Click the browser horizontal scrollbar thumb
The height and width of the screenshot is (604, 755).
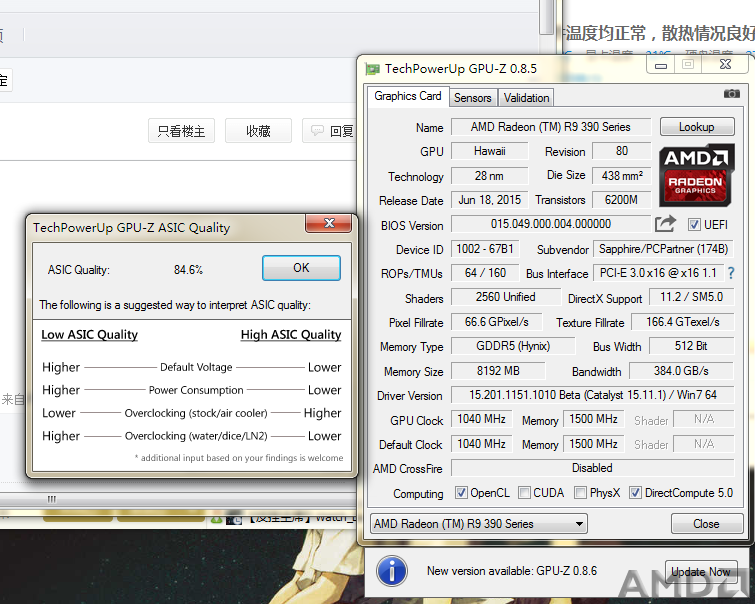click(x=52, y=499)
